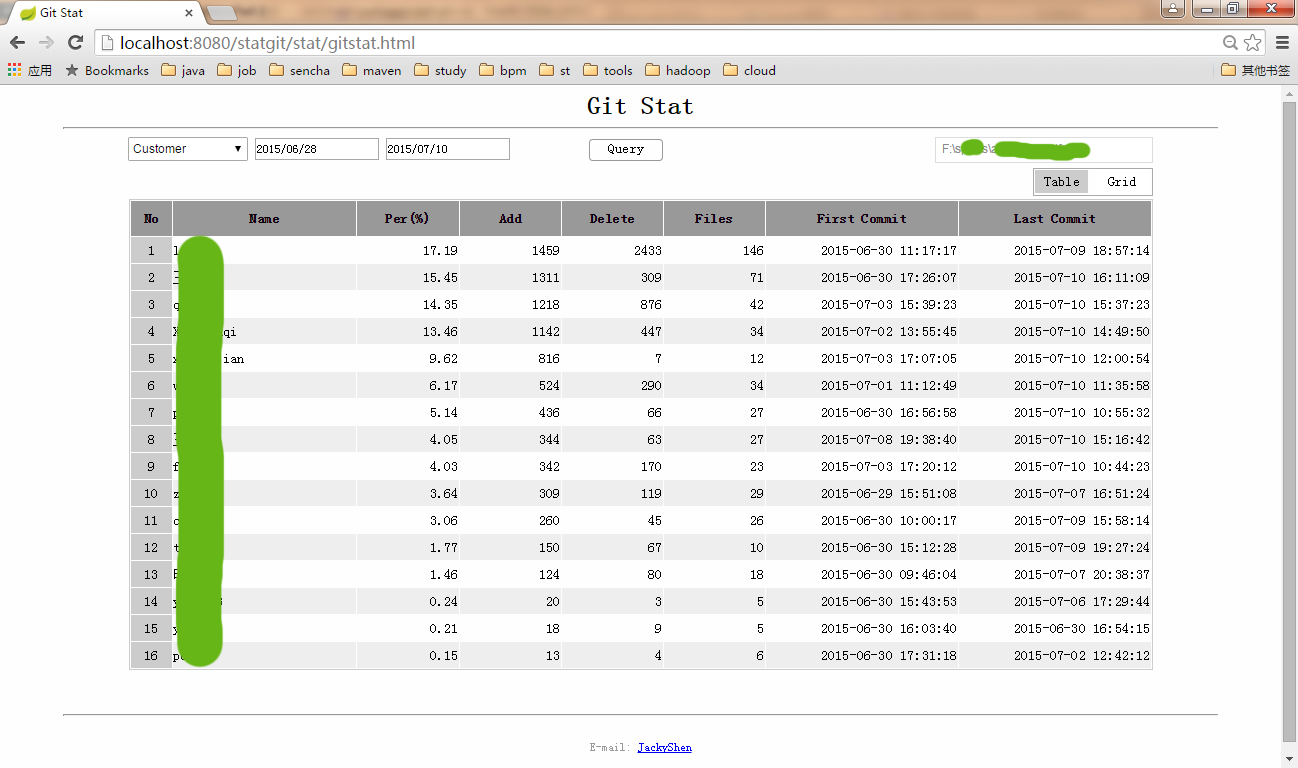
Task: Click the Per(%) column header
Action: click(407, 219)
